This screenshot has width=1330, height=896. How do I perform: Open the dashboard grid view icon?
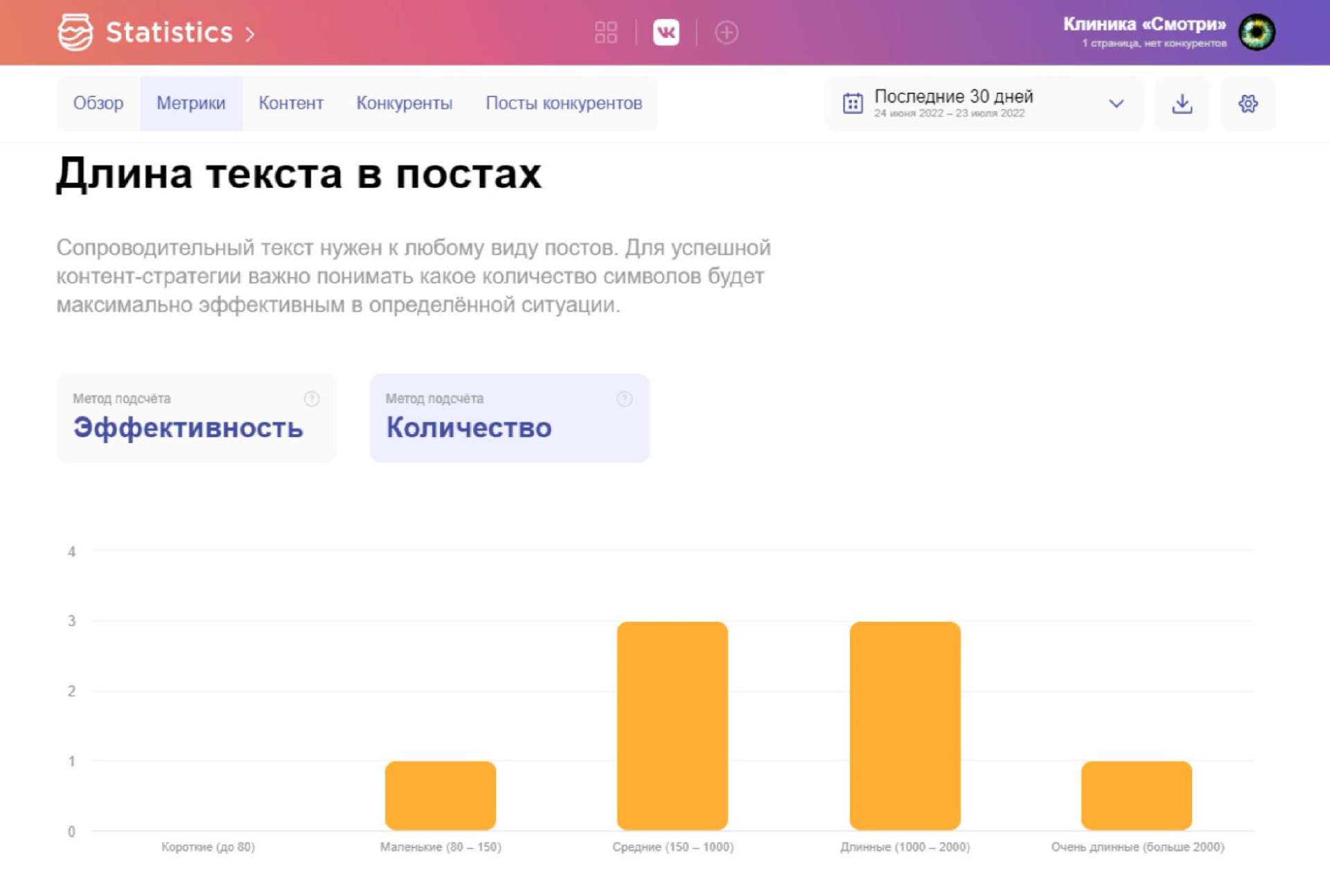(605, 32)
